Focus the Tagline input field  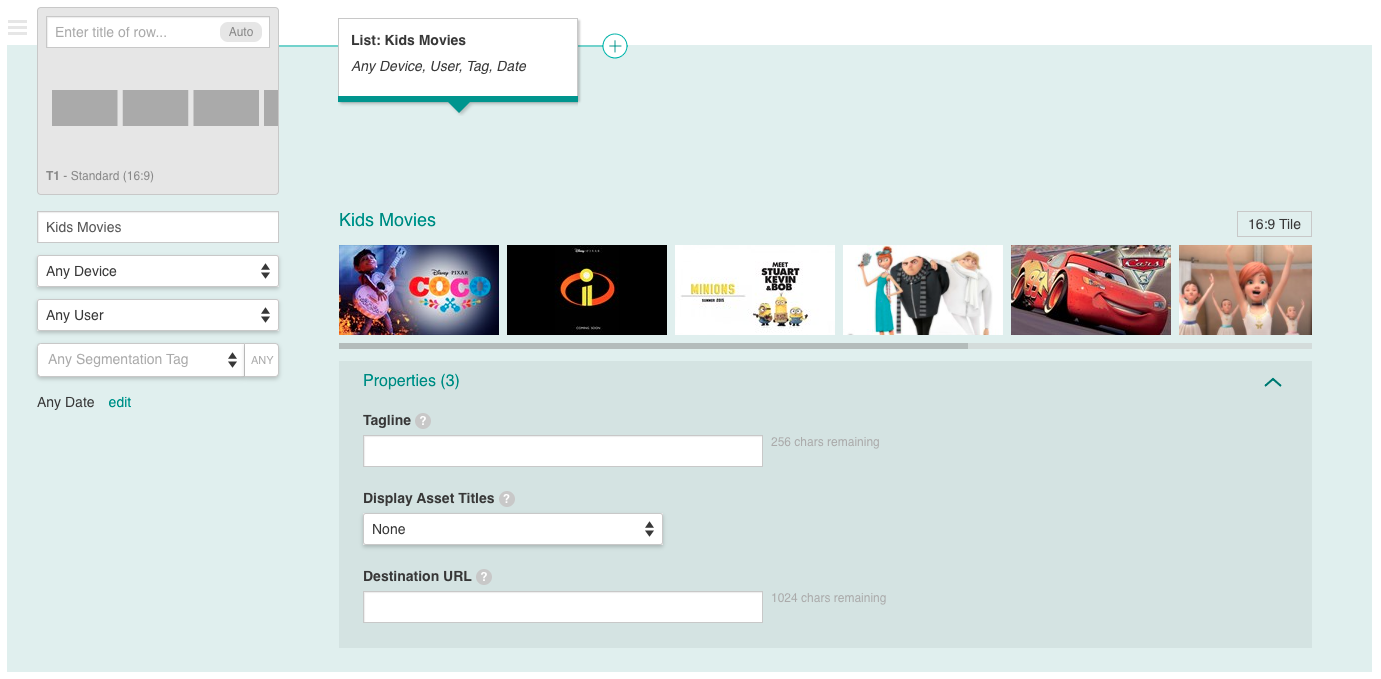pos(563,451)
